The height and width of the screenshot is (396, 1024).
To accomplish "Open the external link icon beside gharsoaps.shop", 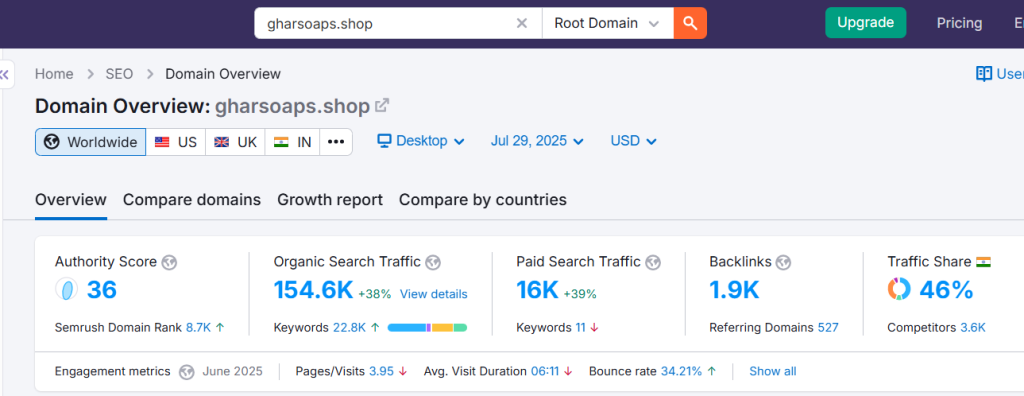I will pyautogui.click(x=382, y=105).
